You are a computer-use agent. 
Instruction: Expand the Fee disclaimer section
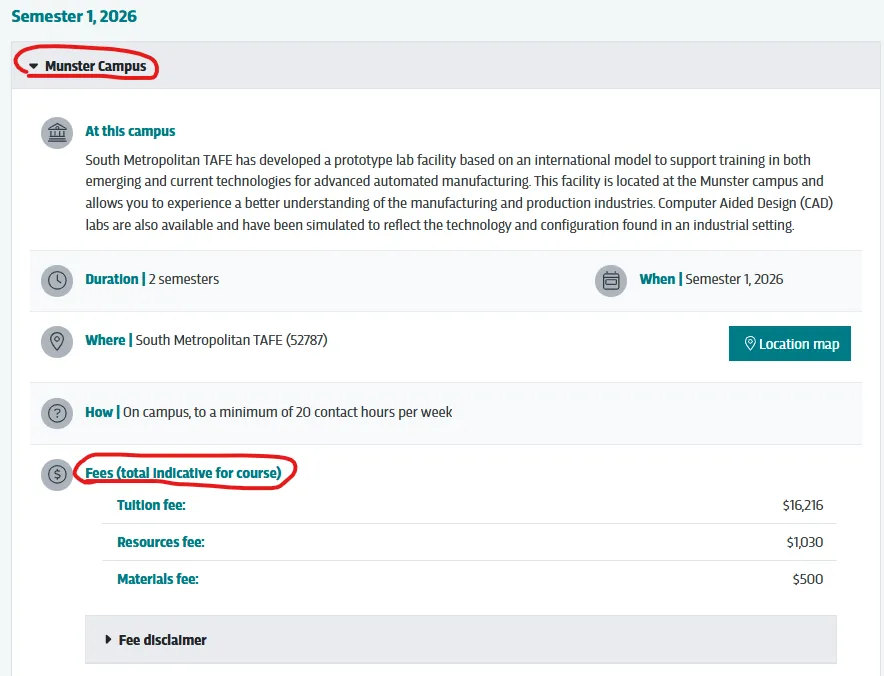point(461,639)
